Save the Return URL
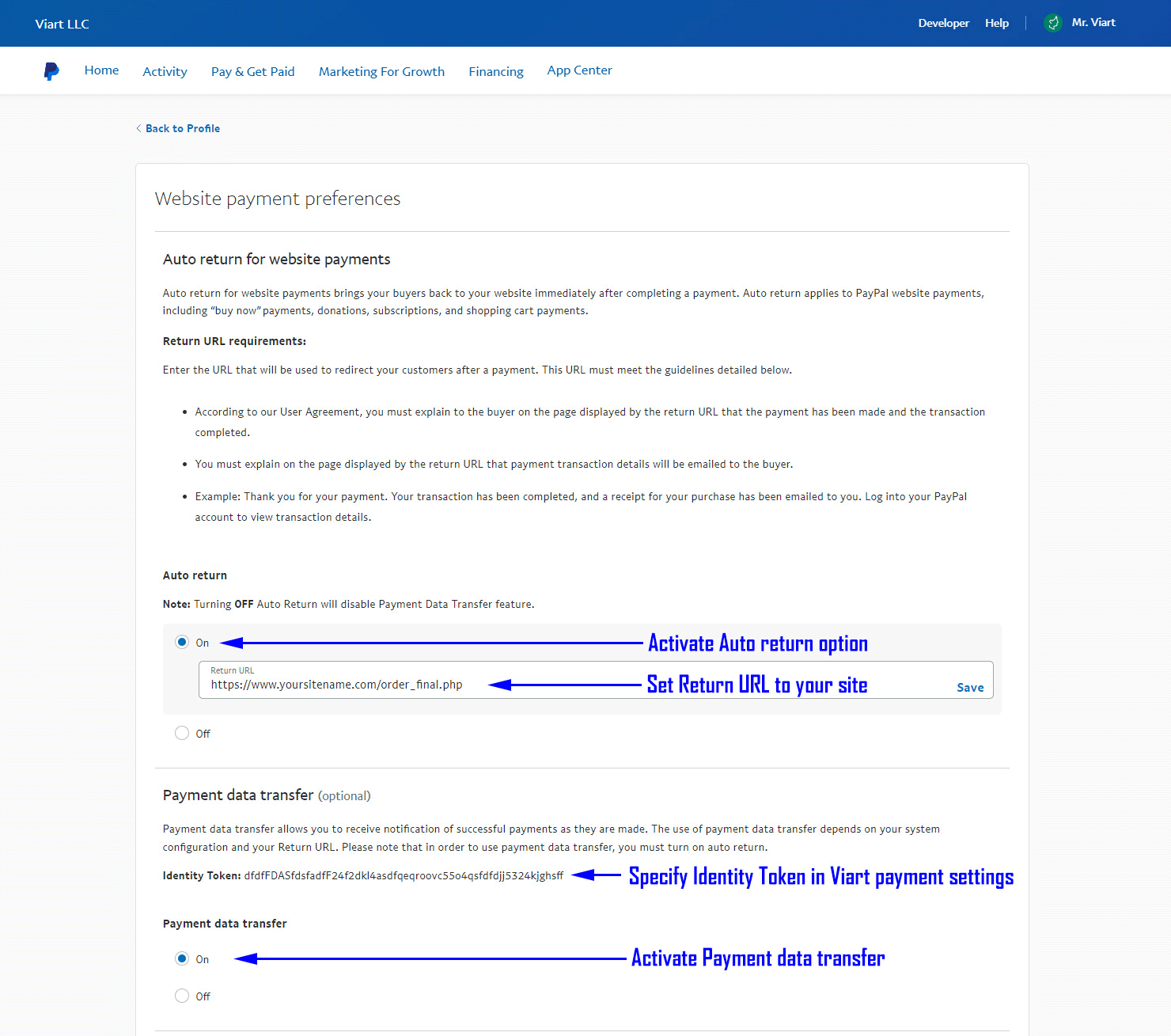Viewport: 1171px width, 1036px height. [970, 688]
